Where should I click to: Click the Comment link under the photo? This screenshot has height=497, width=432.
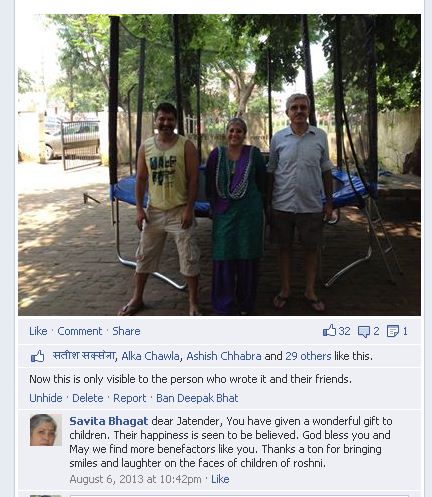(x=80, y=331)
